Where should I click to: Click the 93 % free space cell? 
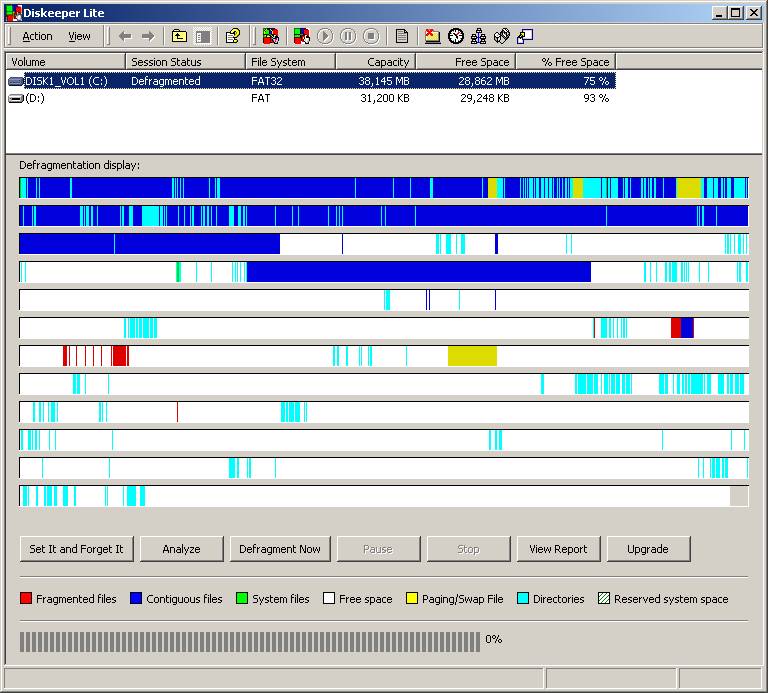tap(596, 98)
